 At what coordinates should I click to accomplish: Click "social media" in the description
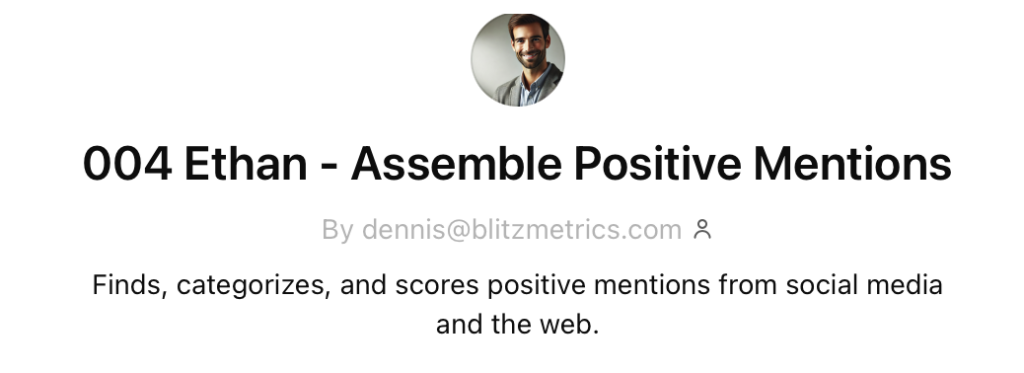pos(864,285)
